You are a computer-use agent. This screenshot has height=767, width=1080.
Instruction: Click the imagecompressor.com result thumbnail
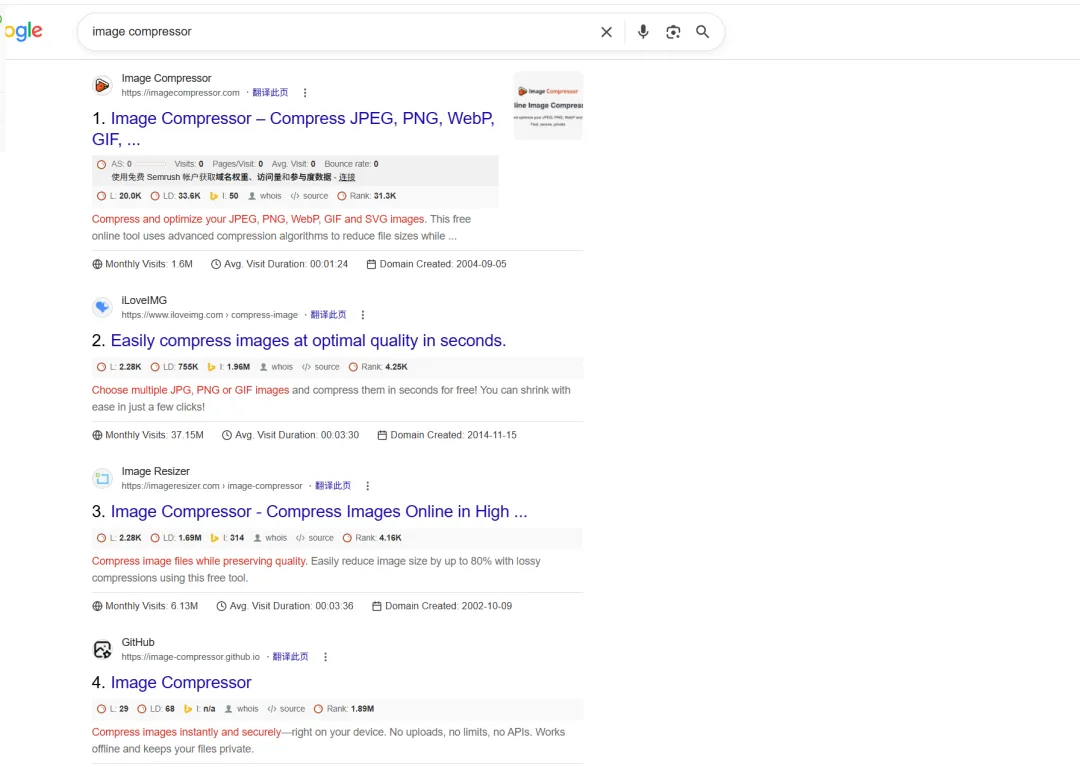[x=548, y=105]
